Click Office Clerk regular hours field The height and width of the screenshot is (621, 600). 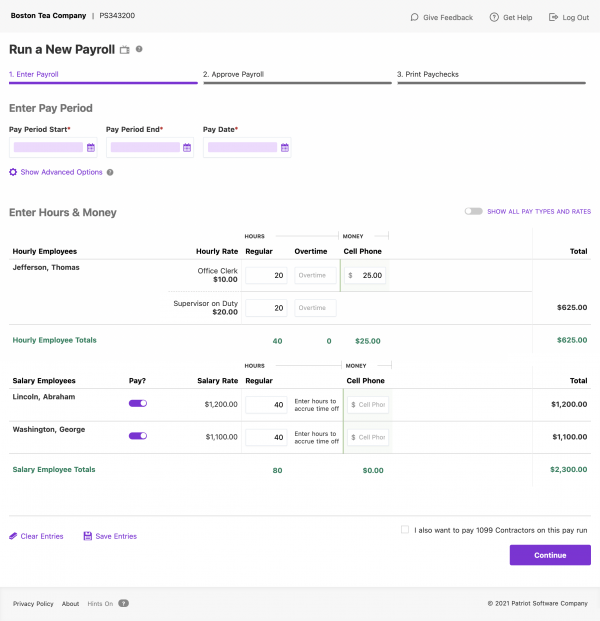tap(265, 275)
